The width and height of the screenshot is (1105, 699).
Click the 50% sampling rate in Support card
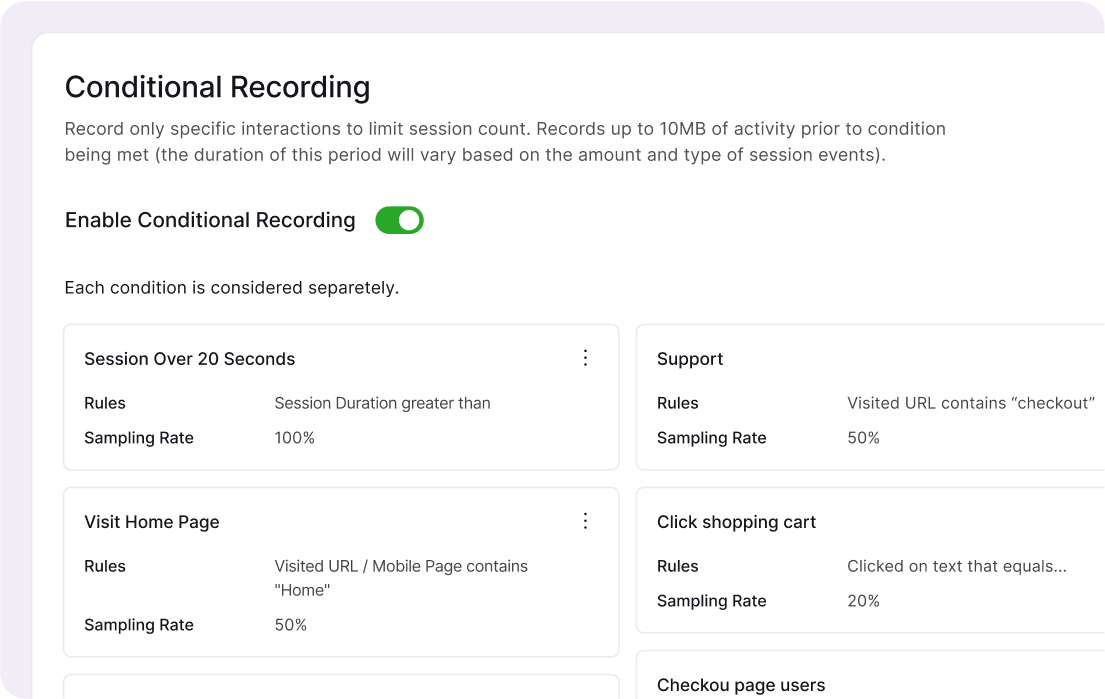(863, 438)
